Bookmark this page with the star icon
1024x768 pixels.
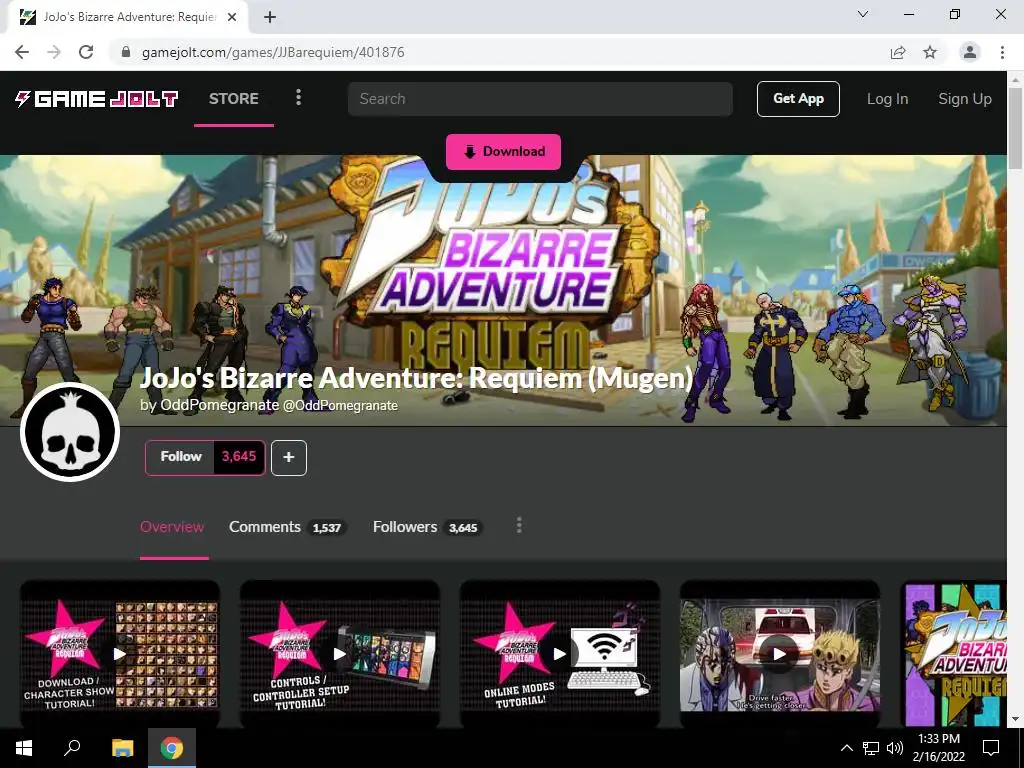click(x=930, y=52)
